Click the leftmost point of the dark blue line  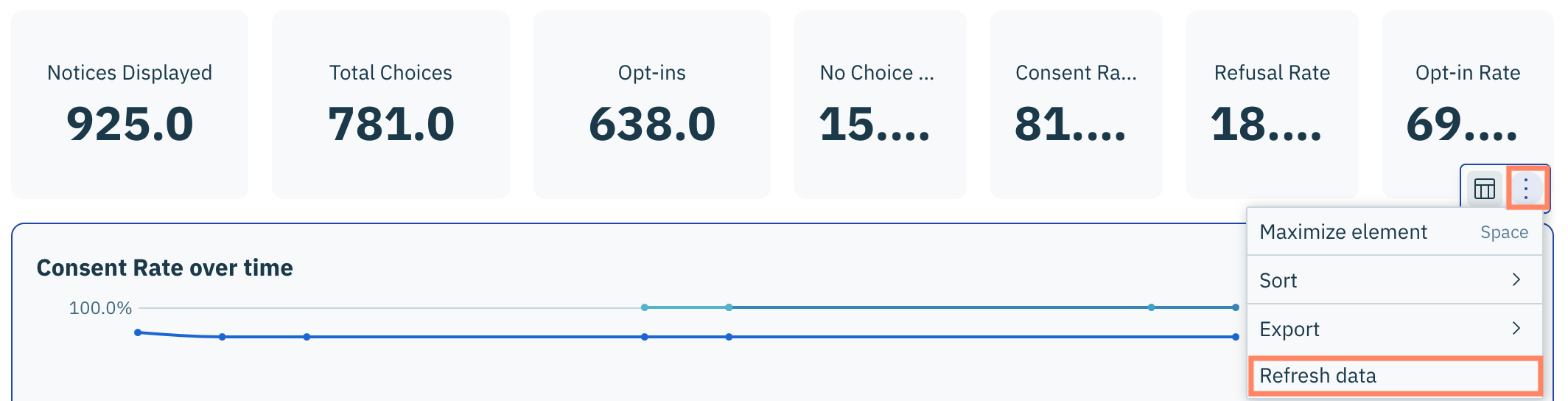pos(138,332)
